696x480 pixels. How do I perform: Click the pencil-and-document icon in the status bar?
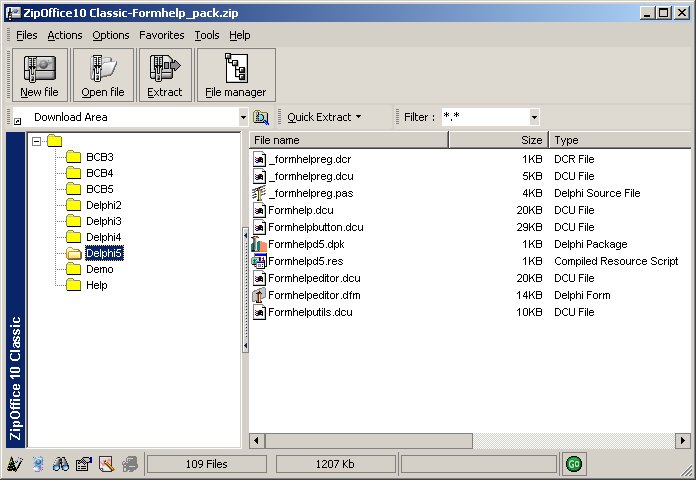107,464
